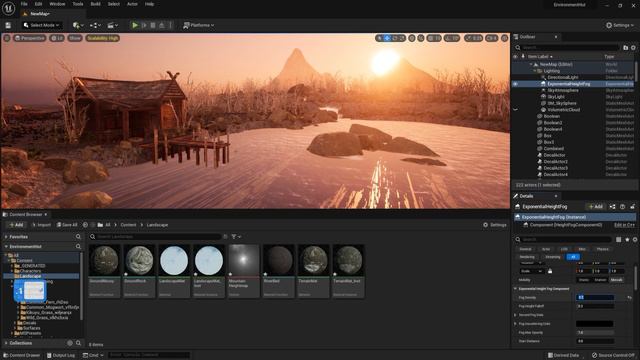Click the Unreal Engine logo icon
This screenshot has height=360, width=640.
(8, 8)
